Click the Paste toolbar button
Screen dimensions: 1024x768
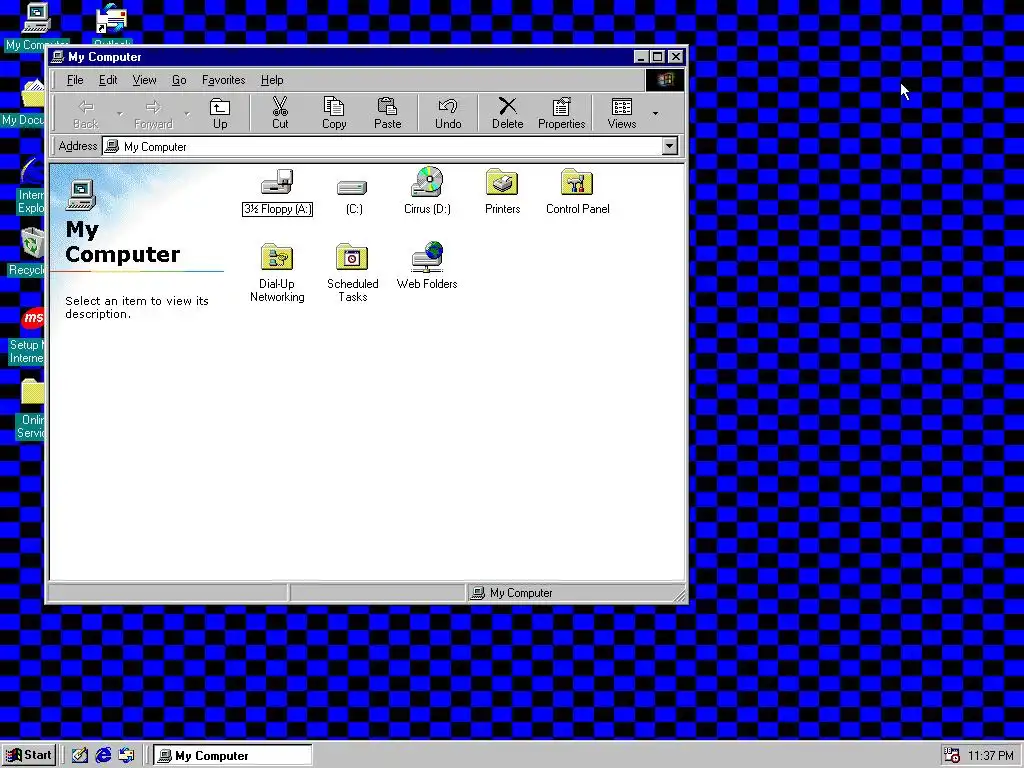(387, 114)
